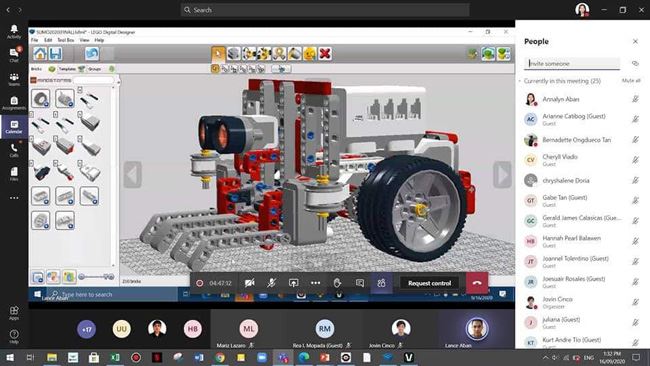Unmute the microphone in meeting toolbar
The width and height of the screenshot is (650, 366).
click(x=272, y=283)
